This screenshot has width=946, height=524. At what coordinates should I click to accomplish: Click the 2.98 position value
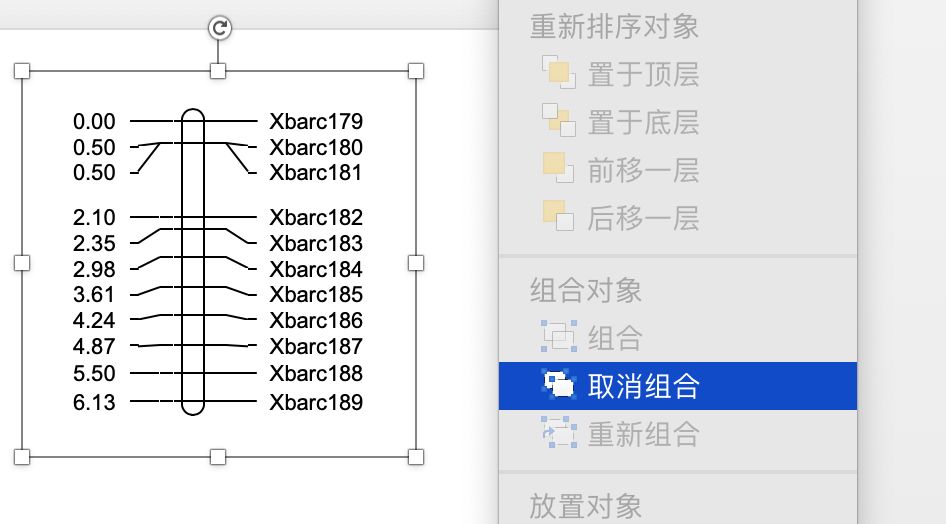(x=94, y=269)
